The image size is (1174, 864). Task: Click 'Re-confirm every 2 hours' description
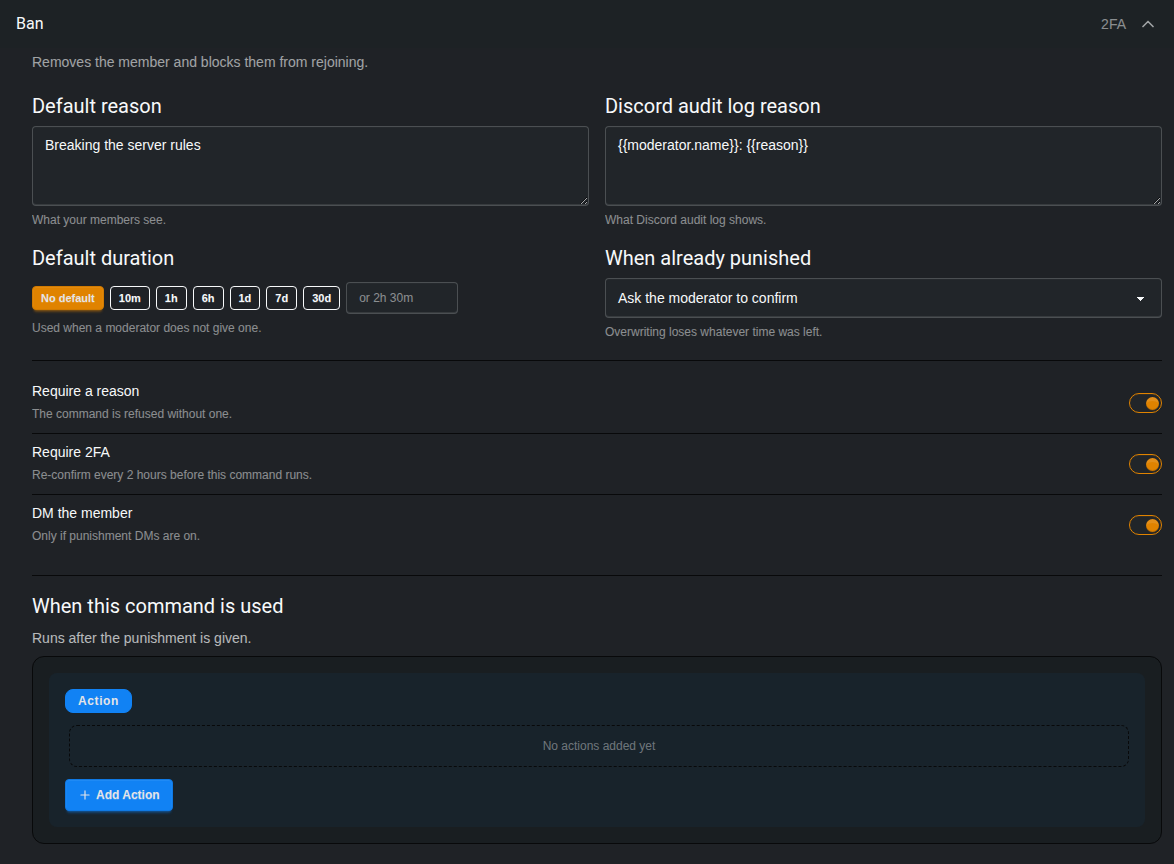(171, 475)
